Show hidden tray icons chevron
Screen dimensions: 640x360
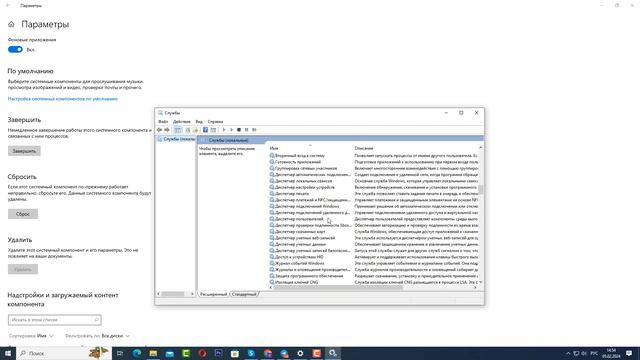pos(568,353)
